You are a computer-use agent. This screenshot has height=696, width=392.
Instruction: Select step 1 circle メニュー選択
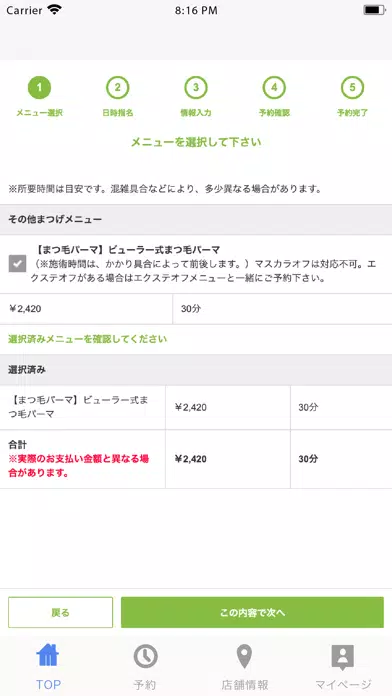point(39,87)
